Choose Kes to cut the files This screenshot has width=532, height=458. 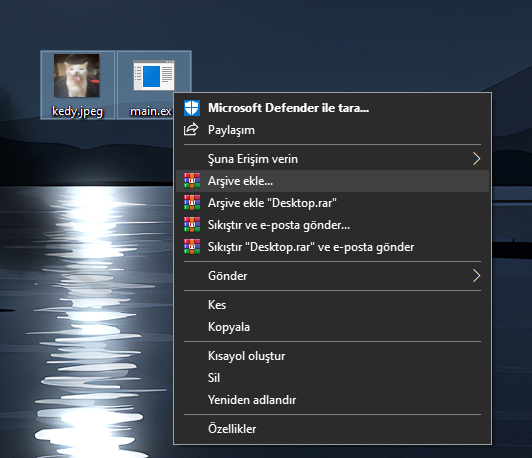[332, 305]
